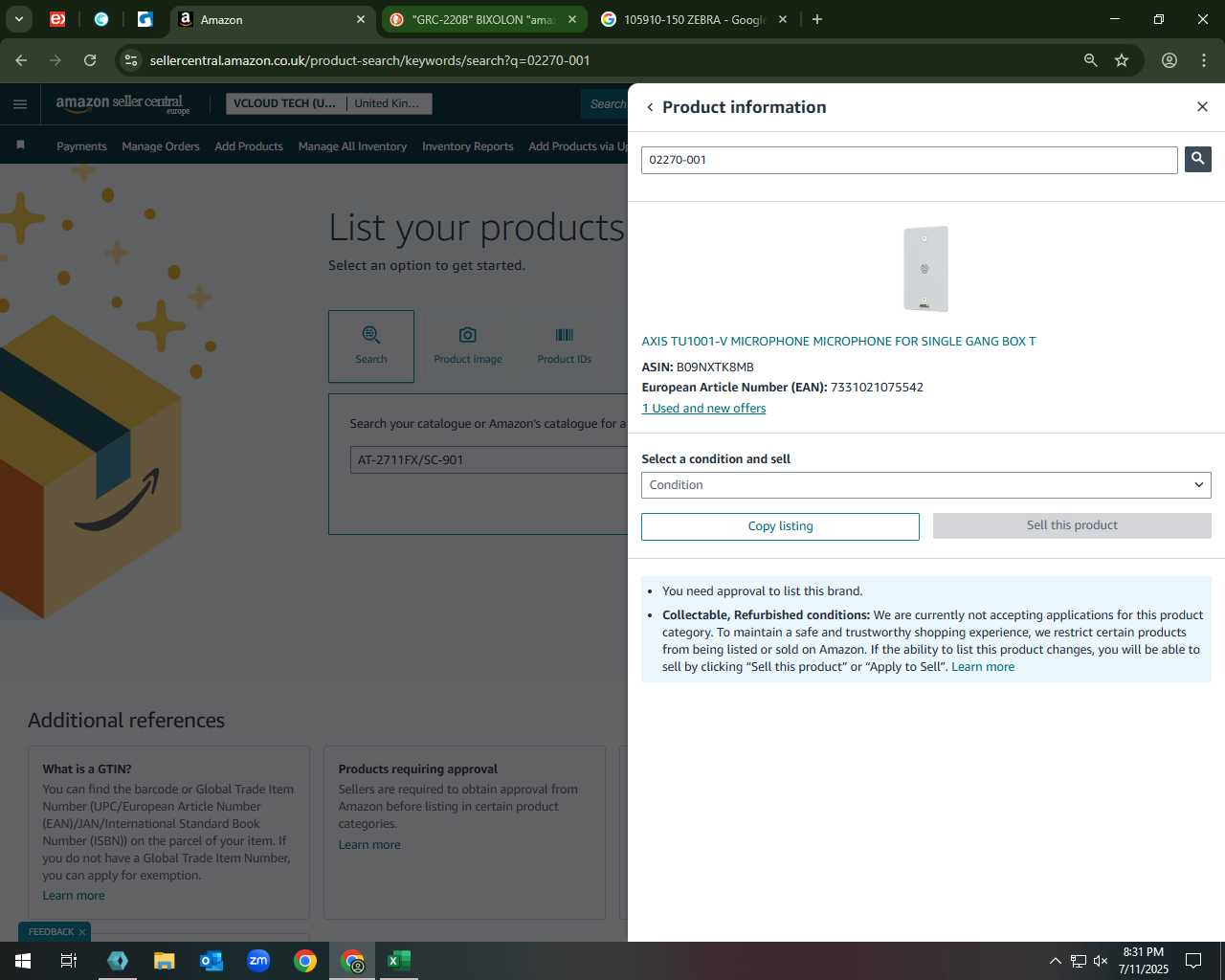Viewport: 1225px width, 980px height.
Task: Open a new browser tab
Action: [816, 19]
